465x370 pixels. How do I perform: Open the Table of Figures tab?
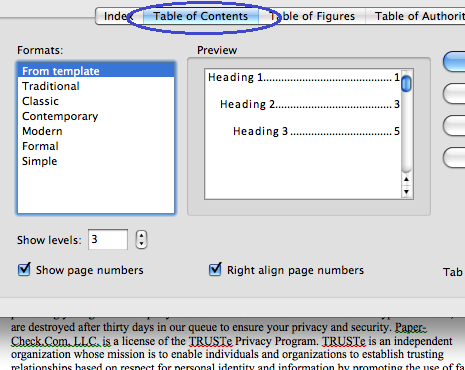coord(312,16)
